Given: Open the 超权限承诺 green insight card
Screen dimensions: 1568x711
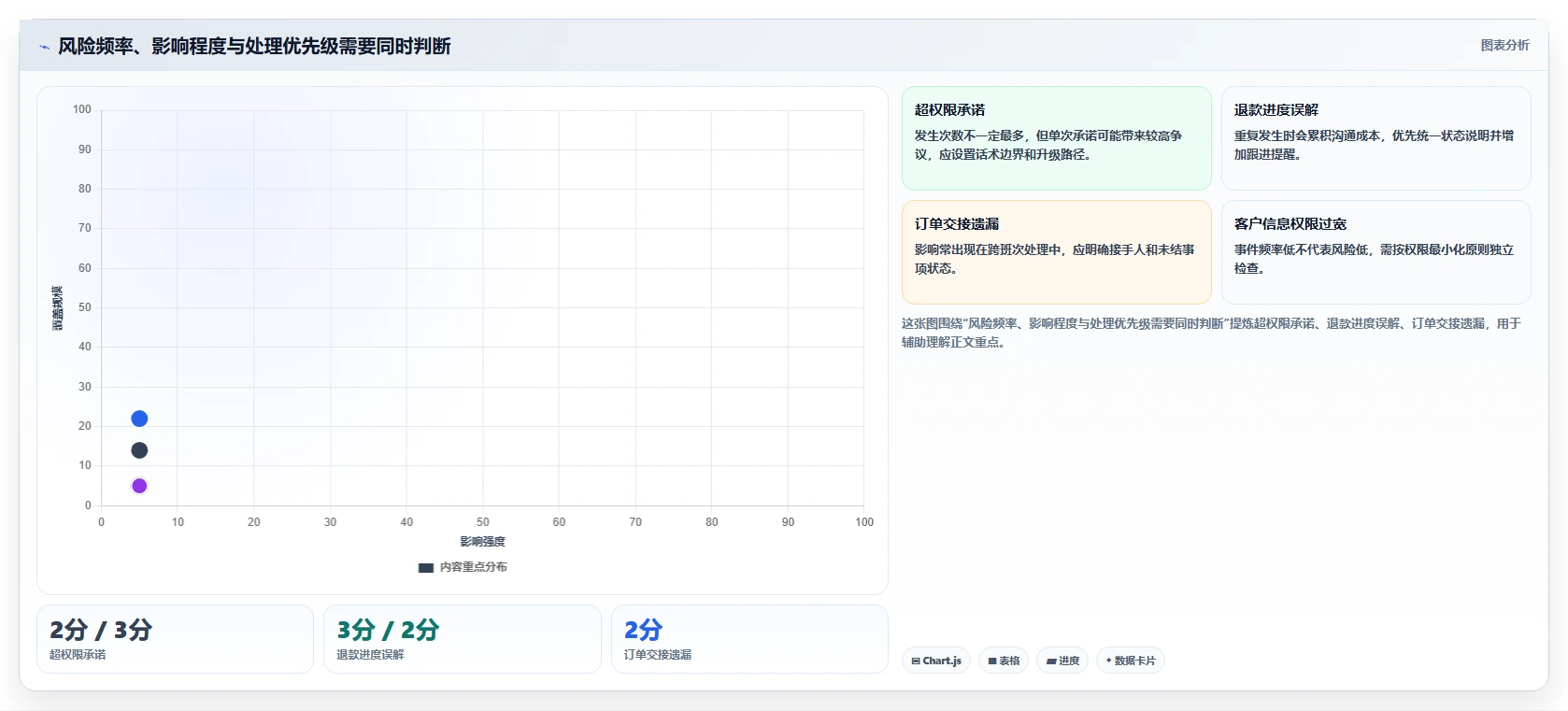Looking at the screenshot, I should point(1056,138).
